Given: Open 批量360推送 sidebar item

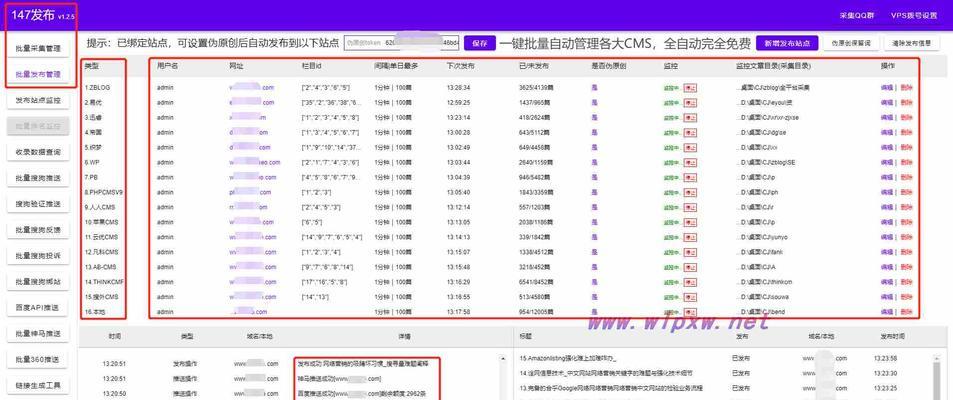Looking at the screenshot, I should pyautogui.click(x=38, y=359).
